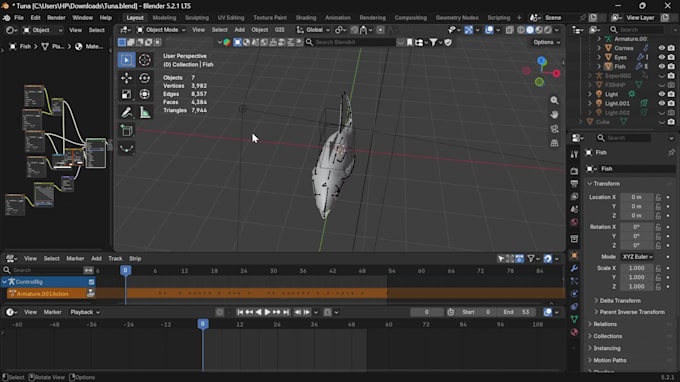The height and width of the screenshot is (382, 680).
Task: Expand the Relations panel
Action: (x=605, y=324)
